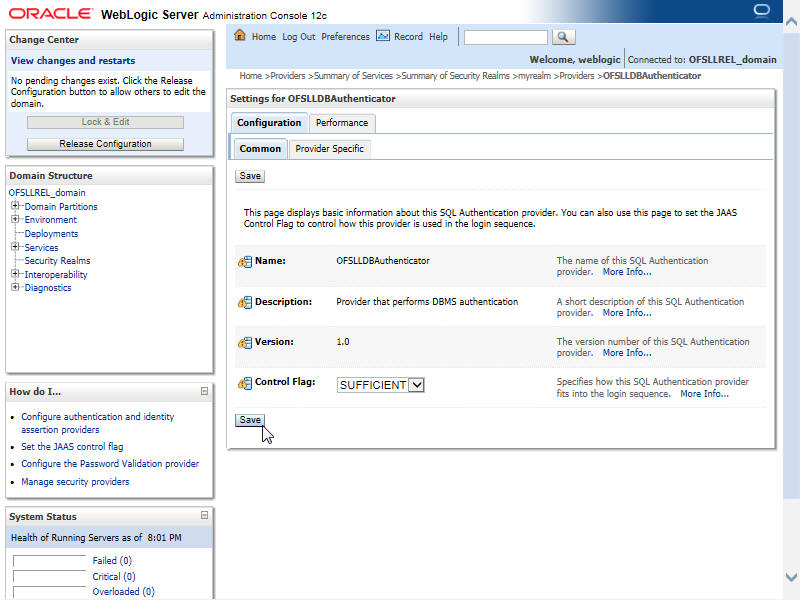This screenshot has height=600, width=800.
Task: Click the Oracle O icon in header corner
Action: [762, 10]
